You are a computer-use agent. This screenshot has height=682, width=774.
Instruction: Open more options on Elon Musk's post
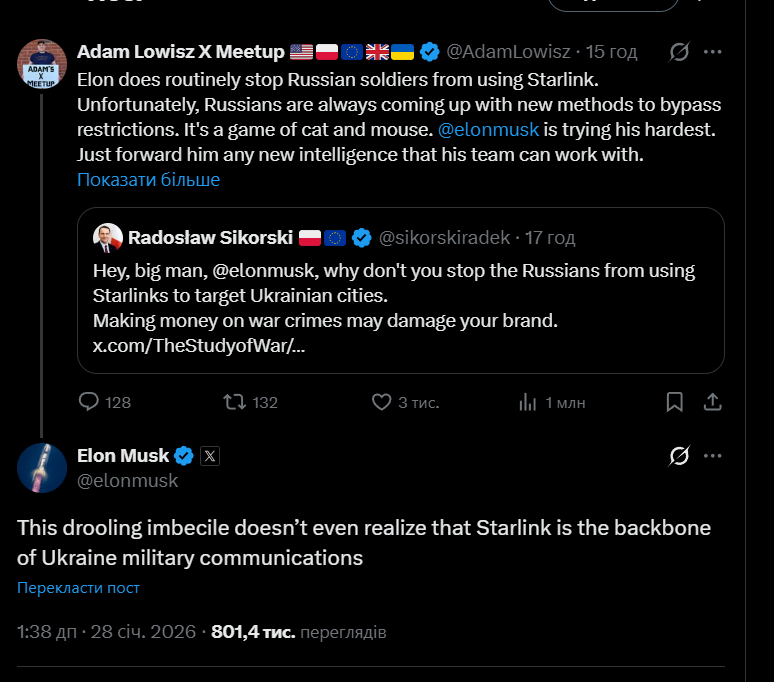(712, 457)
